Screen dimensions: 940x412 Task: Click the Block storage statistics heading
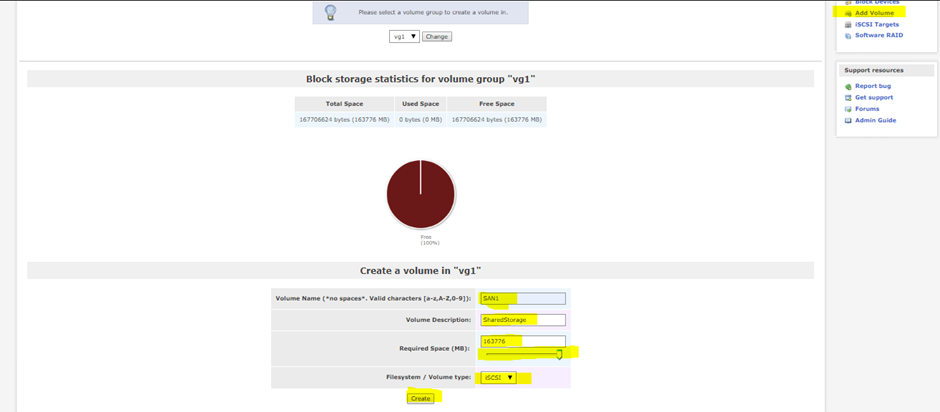coord(421,79)
